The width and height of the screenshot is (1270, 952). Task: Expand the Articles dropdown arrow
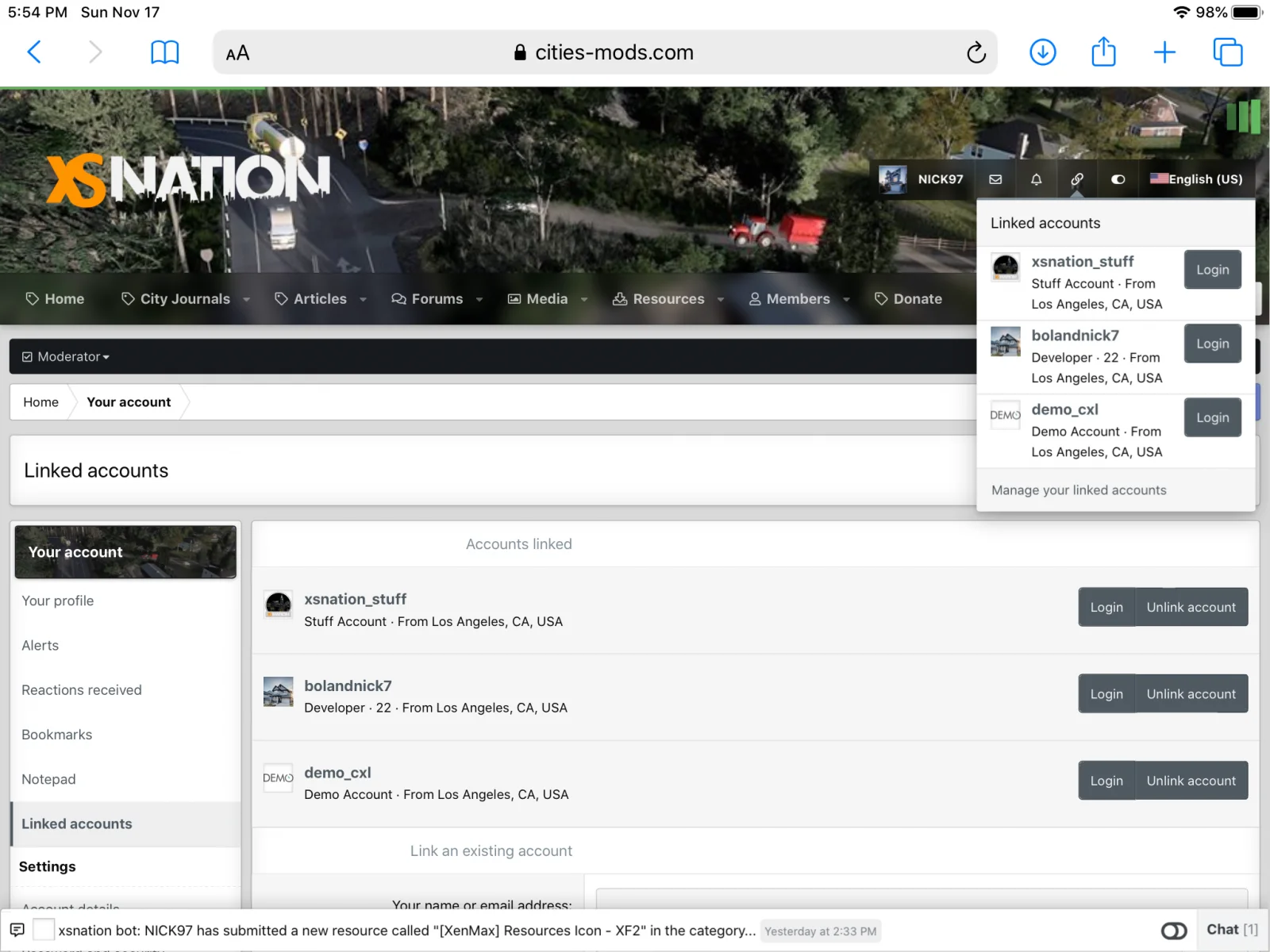point(363,300)
